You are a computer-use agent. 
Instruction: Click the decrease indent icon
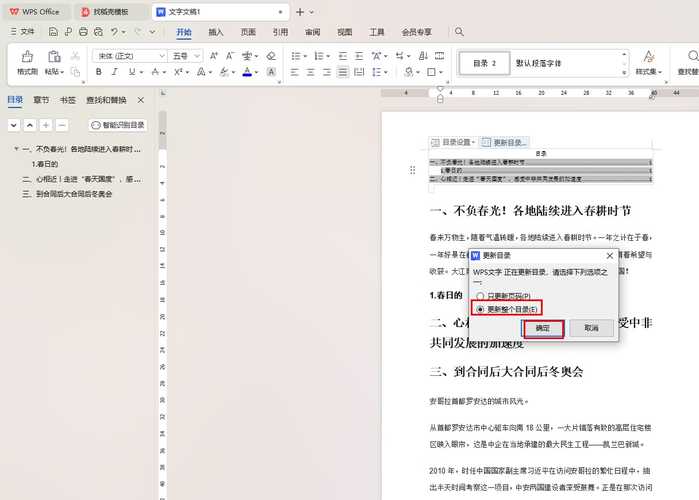(342, 56)
